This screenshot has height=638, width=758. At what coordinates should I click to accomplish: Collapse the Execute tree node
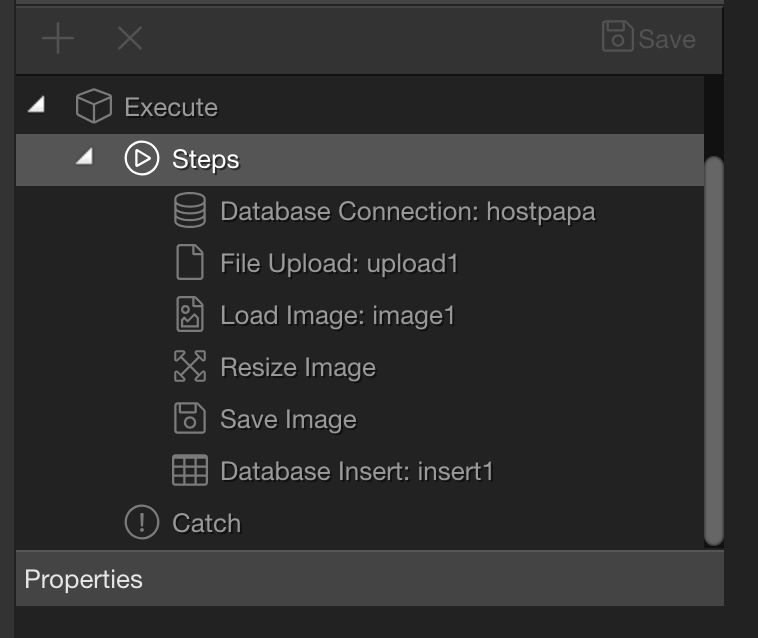(x=37, y=104)
